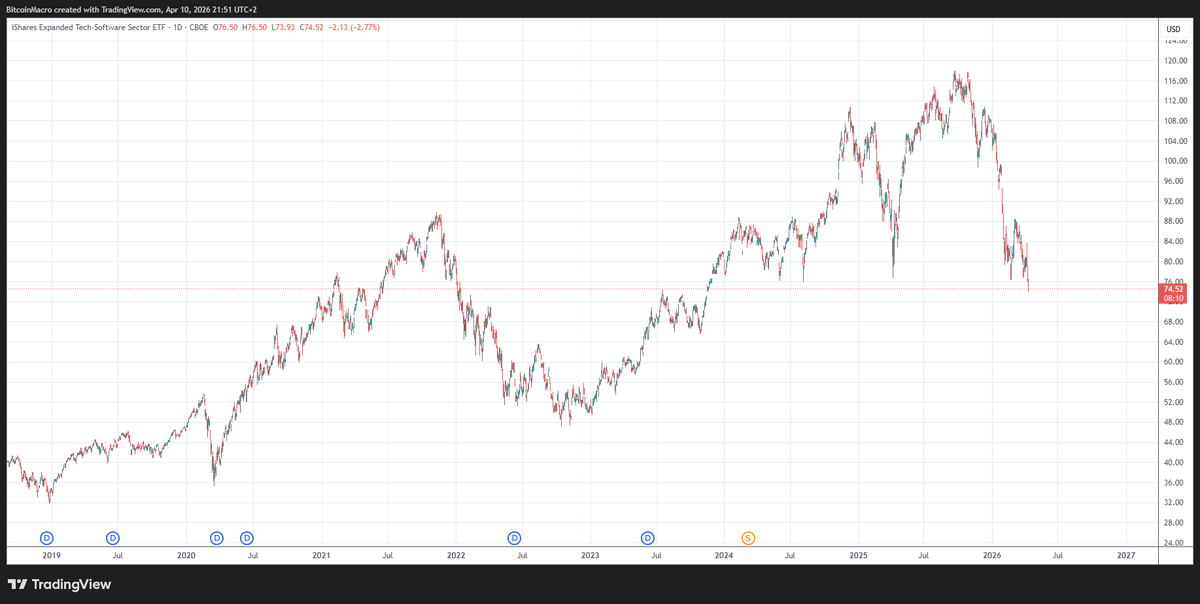The height and width of the screenshot is (604, 1200).
Task: Click the 60.00 price axis label
Action: point(1174,362)
